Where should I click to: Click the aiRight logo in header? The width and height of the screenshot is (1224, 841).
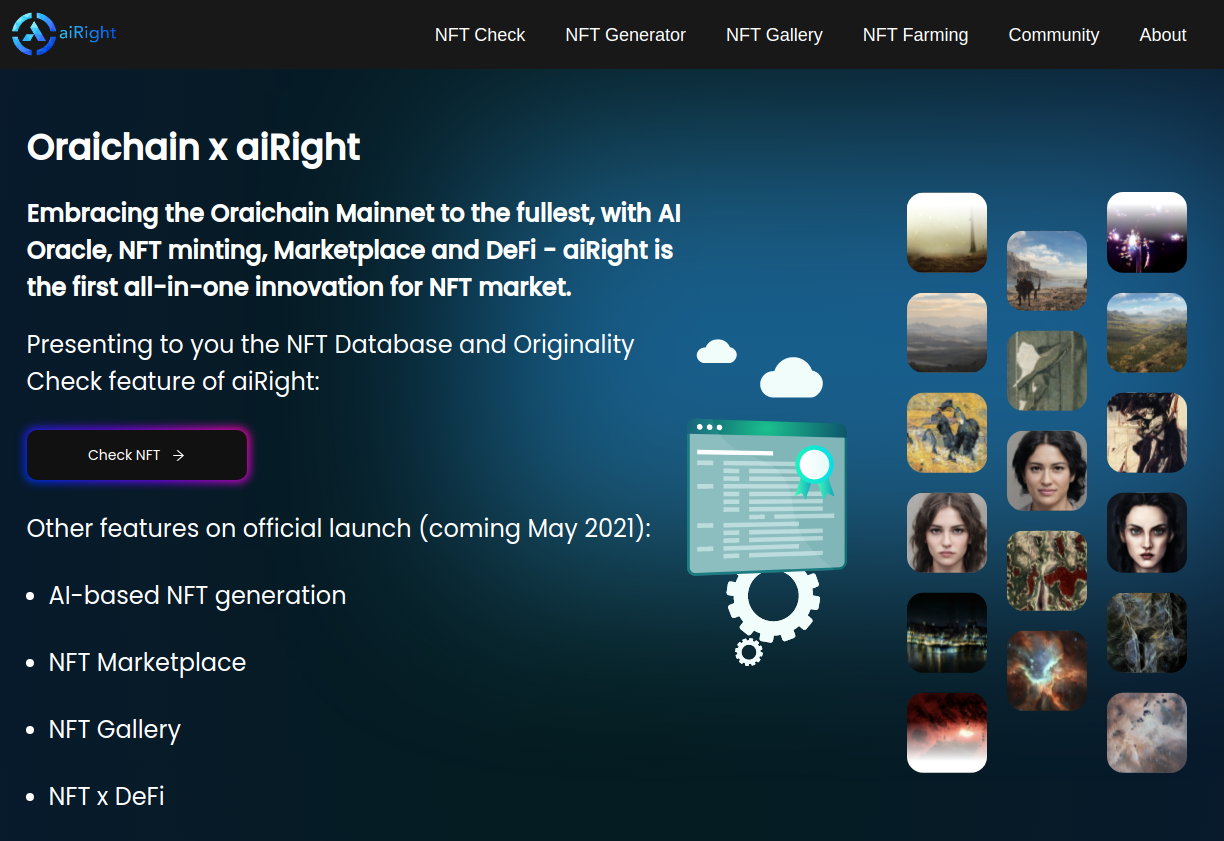point(64,34)
